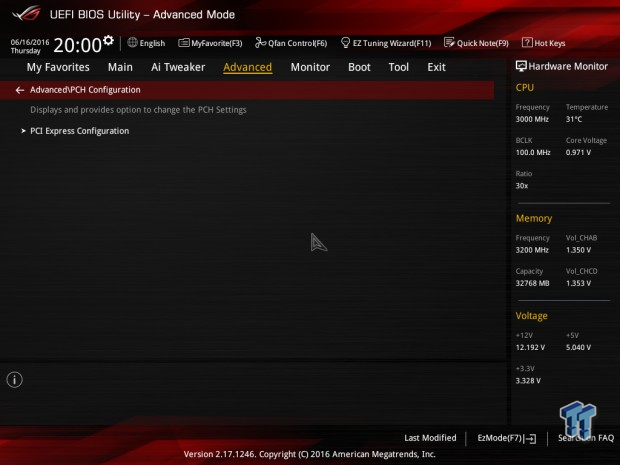The image size is (620, 465).
Task: Show the Hot Keys list
Action: [x=550, y=43]
